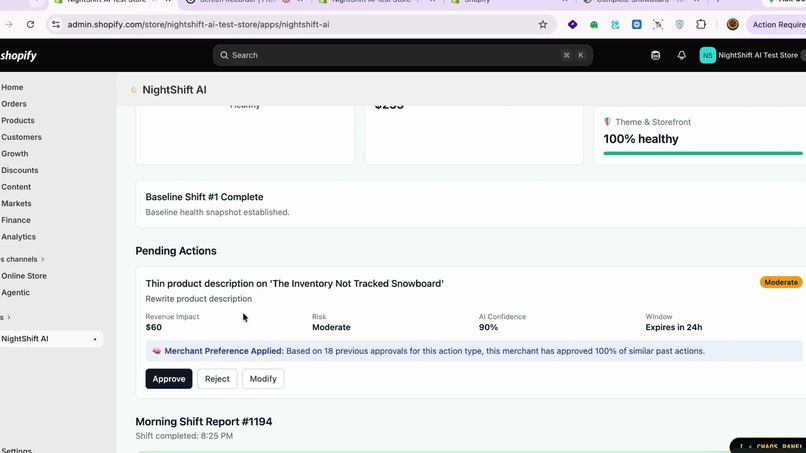Click the pin dot beside NightShift AI
This screenshot has height=453, width=806.
[x=95, y=339]
